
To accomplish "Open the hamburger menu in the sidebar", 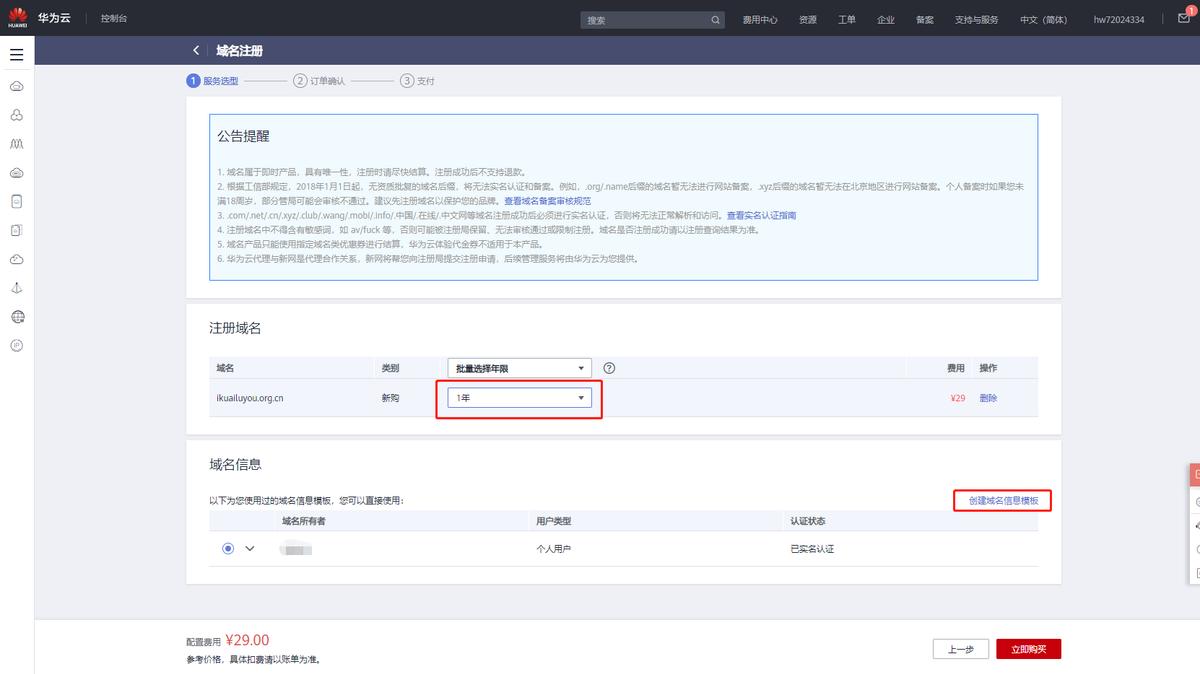I will coord(16,54).
